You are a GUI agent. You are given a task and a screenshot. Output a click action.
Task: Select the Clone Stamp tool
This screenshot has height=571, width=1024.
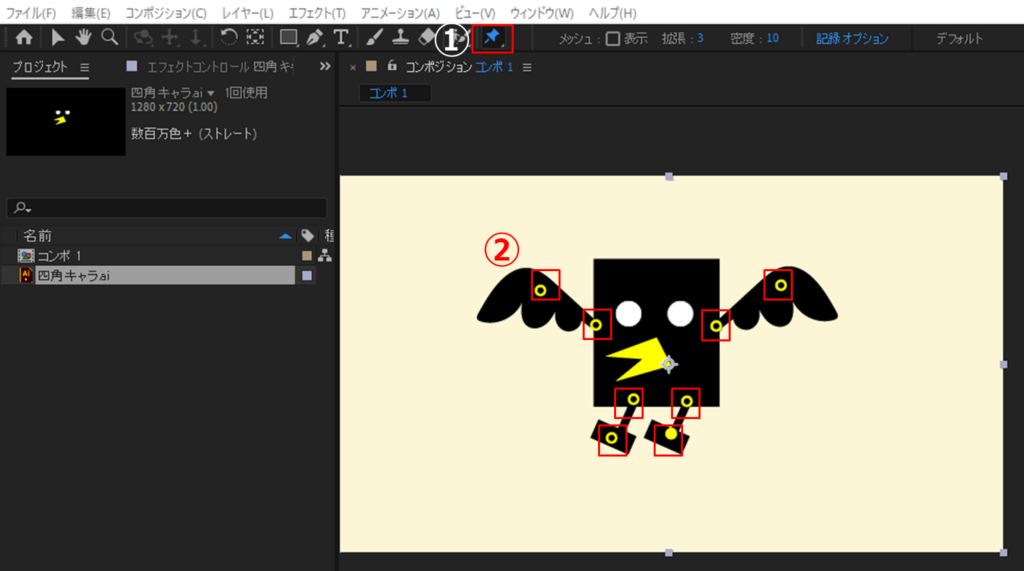pos(399,38)
